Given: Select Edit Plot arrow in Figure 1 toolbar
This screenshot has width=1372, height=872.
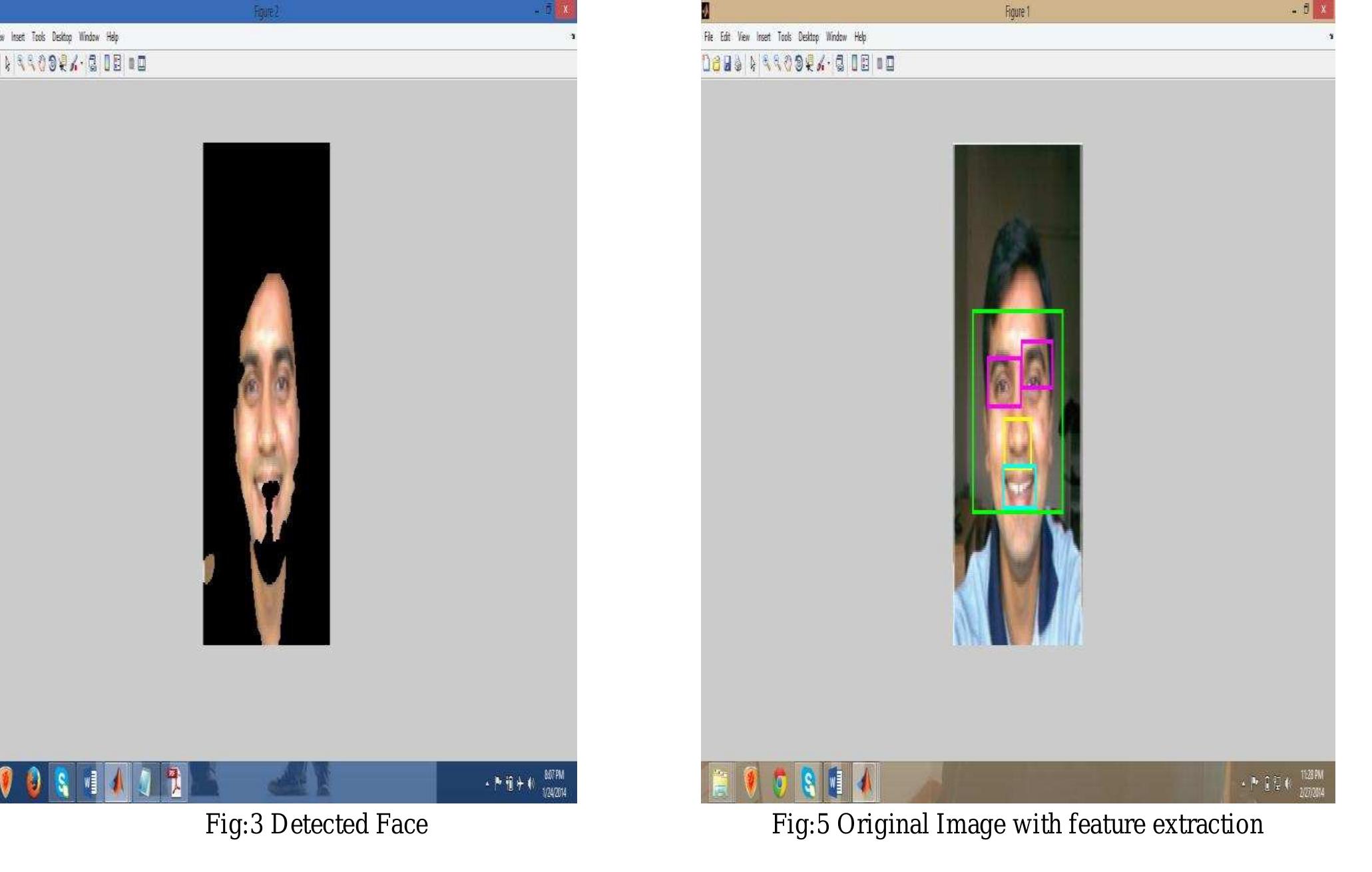Looking at the screenshot, I should 753,63.
